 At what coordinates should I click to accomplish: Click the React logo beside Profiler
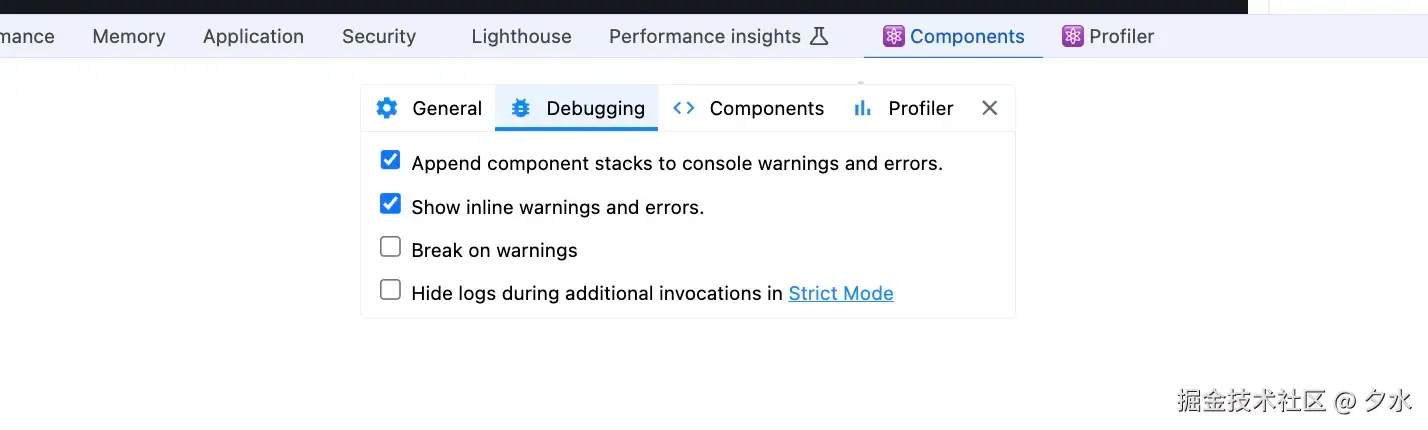[x=1073, y=36]
